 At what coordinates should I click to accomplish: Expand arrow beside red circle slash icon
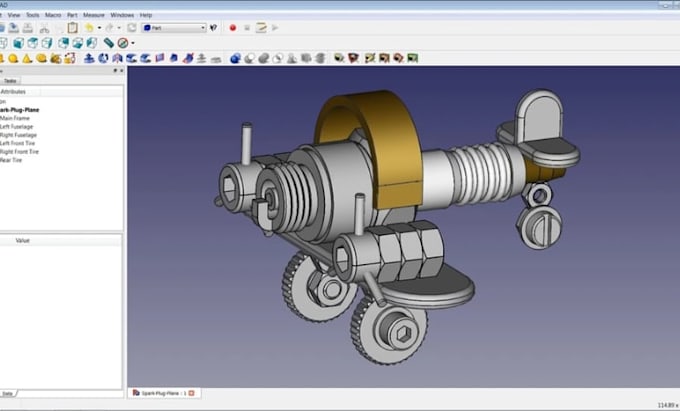tap(133, 43)
